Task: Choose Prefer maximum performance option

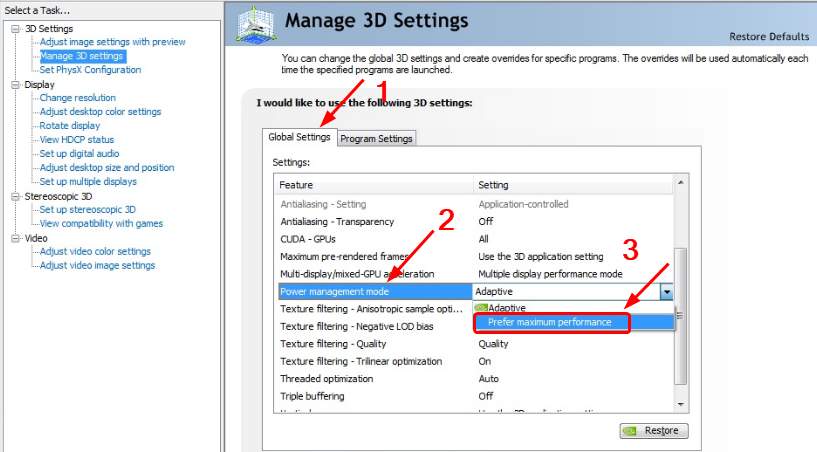Action: pyautogui.click(x=549, y=322)
